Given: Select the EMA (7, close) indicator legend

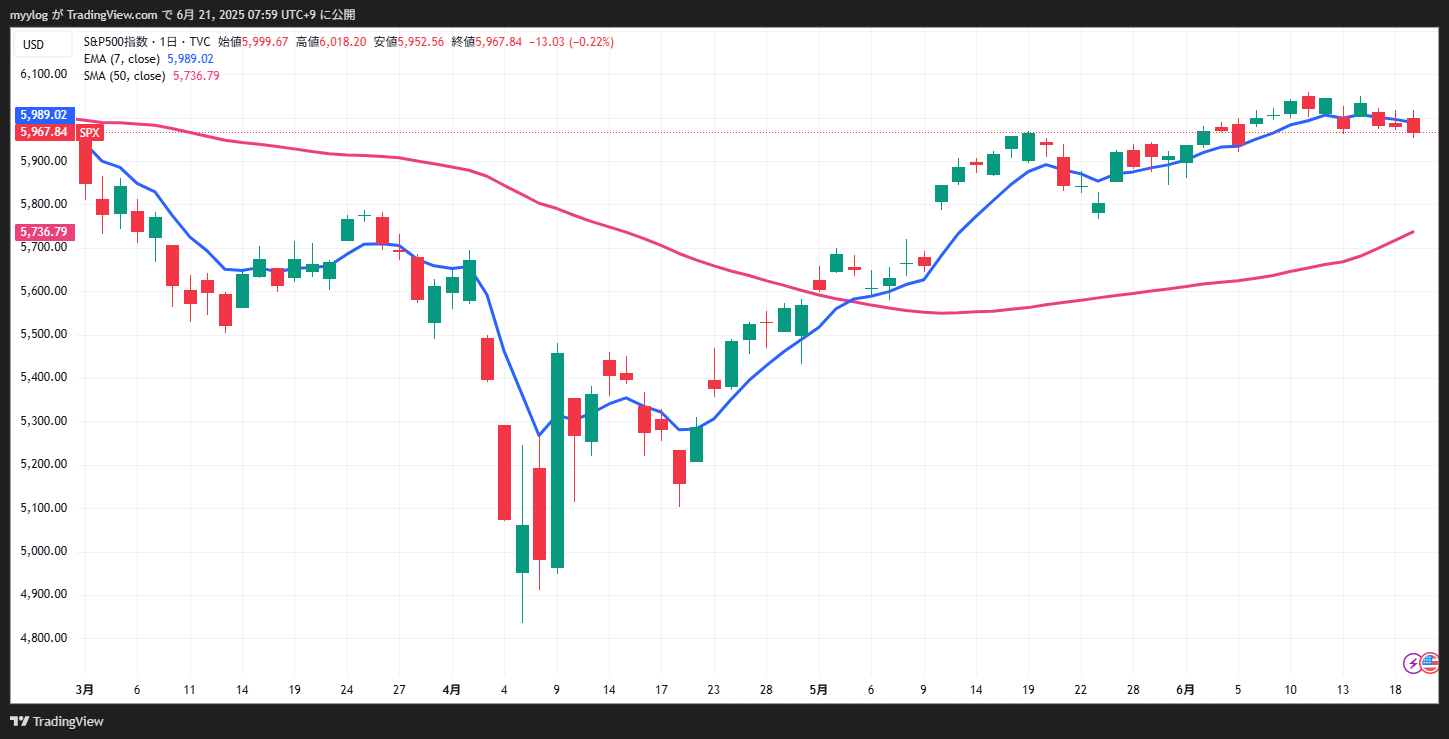Looking at the screenshot, I should tap(121, 59).
